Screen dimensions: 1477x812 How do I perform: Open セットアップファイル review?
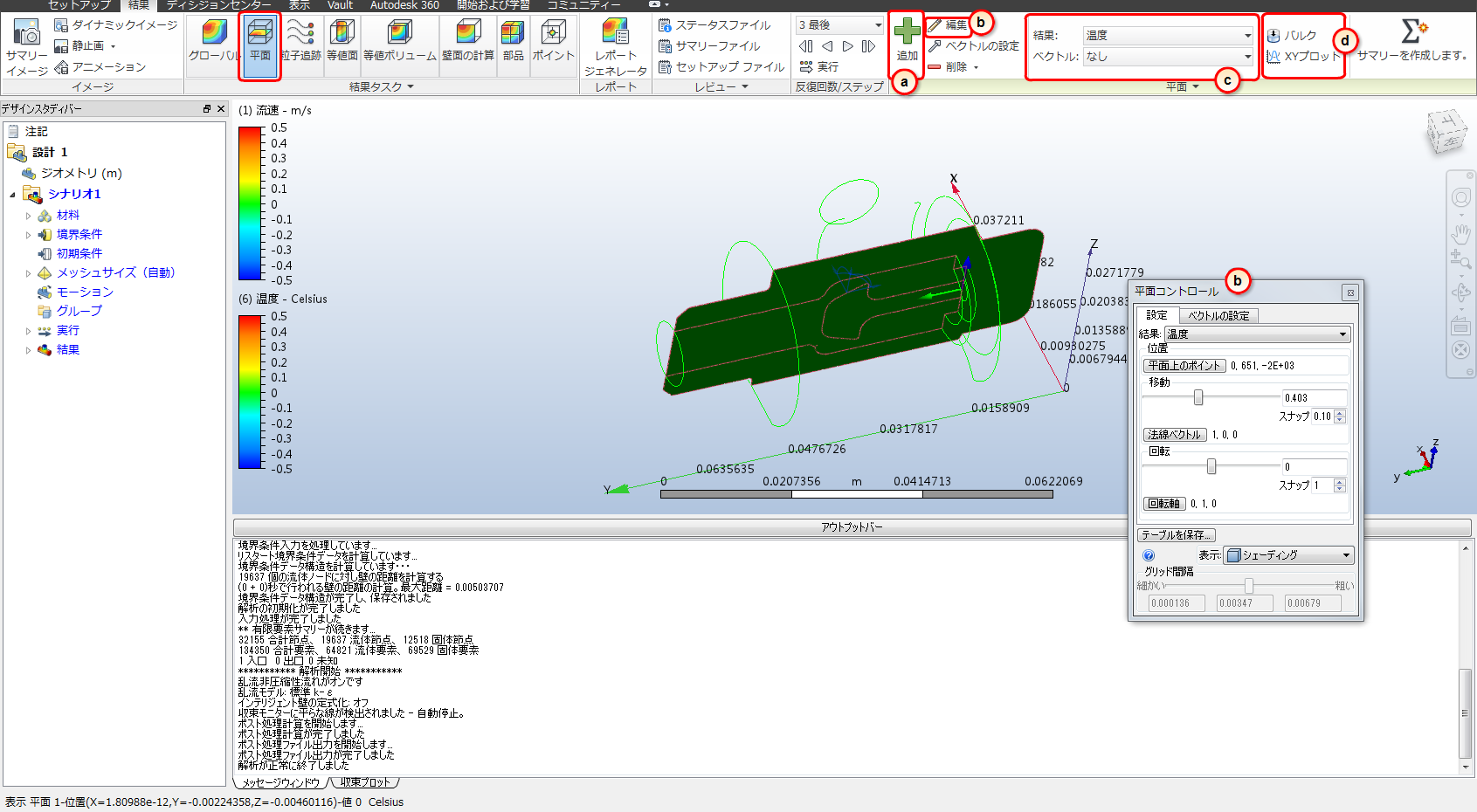[721, 67]
